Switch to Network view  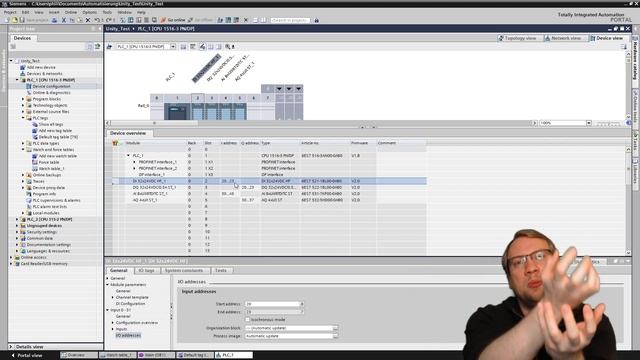[x=564, y=38]
